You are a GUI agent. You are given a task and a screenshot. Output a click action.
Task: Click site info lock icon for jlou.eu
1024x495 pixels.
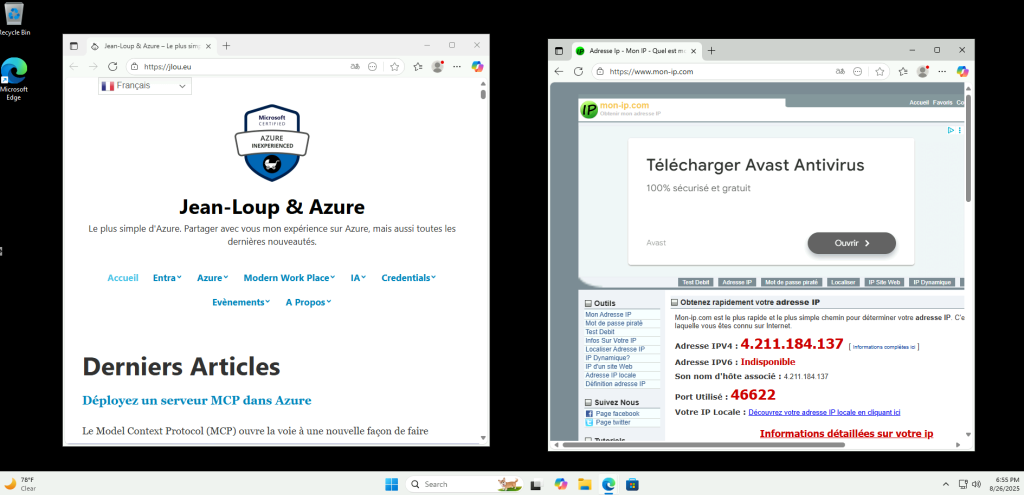(134, 67)
